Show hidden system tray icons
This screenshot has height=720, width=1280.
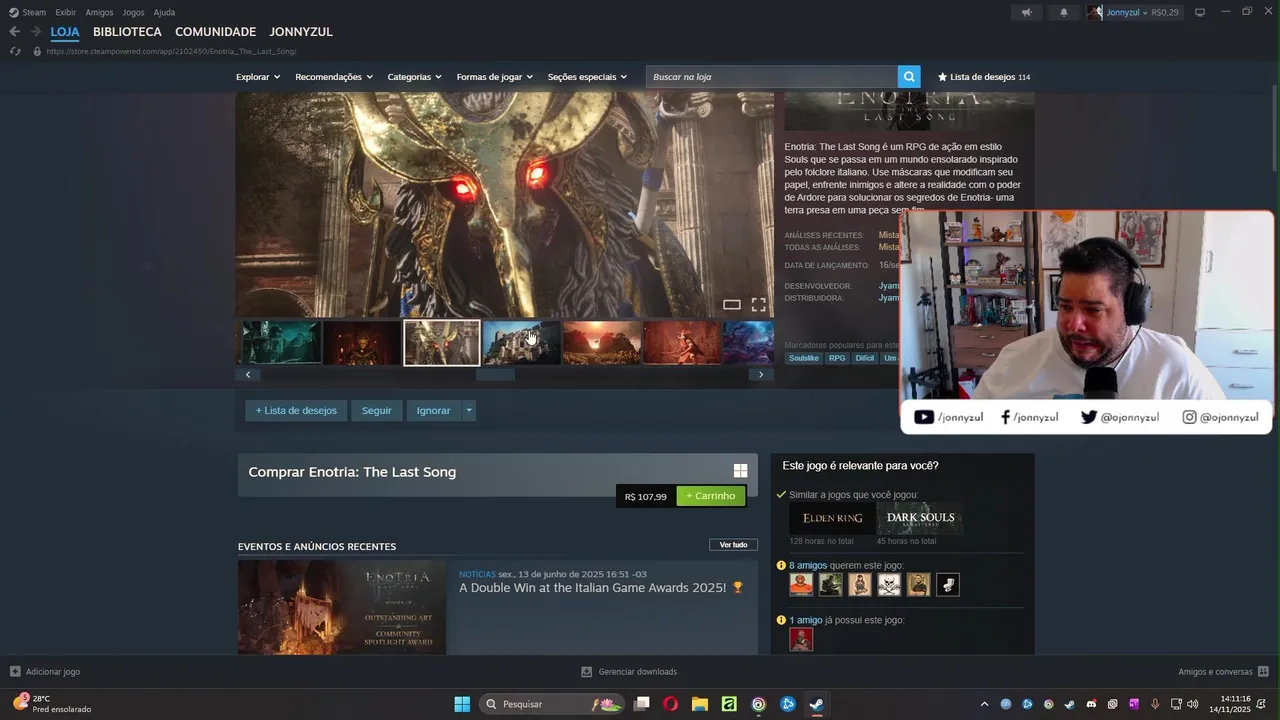[984, 704]
